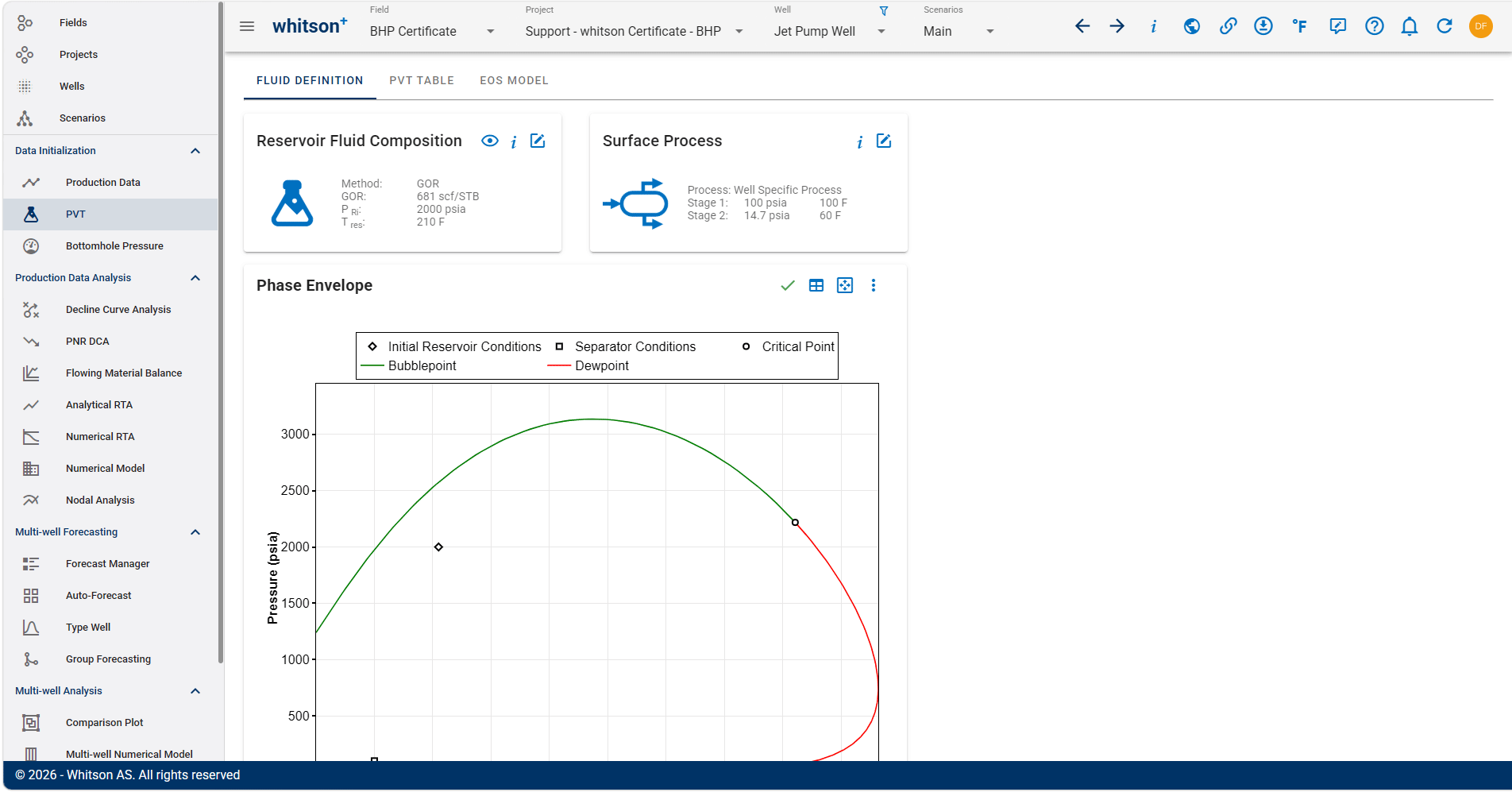Click the back arrow in top toolbar
This screenshot has width=1512, height=792.
pos(1082,26)
